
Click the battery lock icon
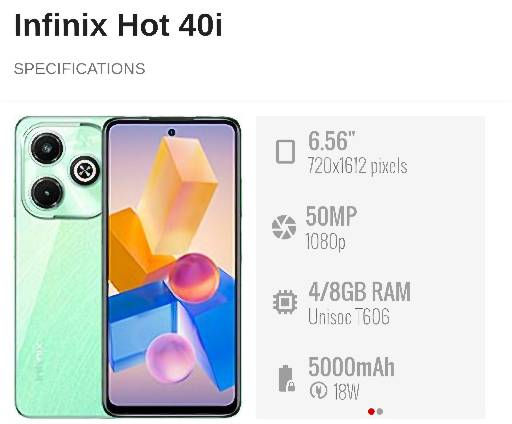click(x=286, y=378)
